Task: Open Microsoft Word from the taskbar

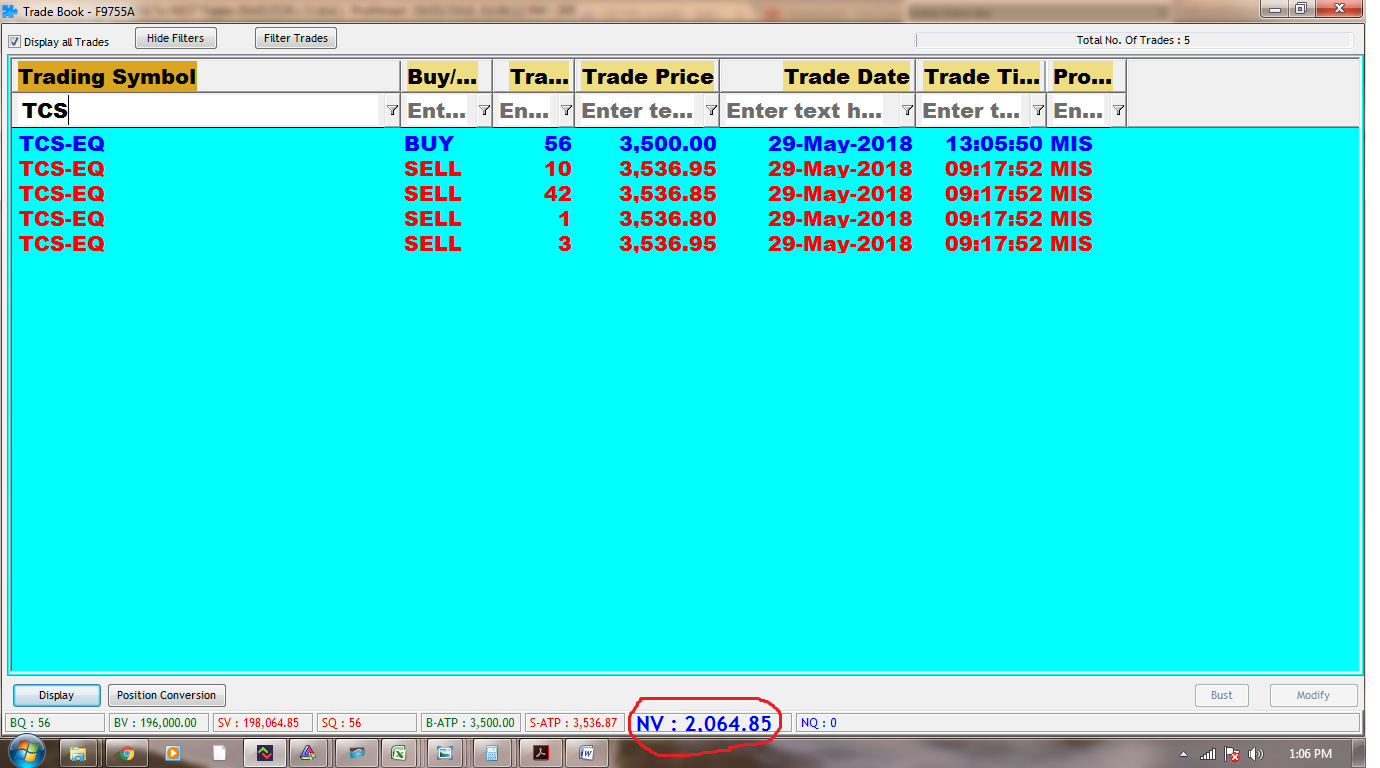Action: [586, 753]
